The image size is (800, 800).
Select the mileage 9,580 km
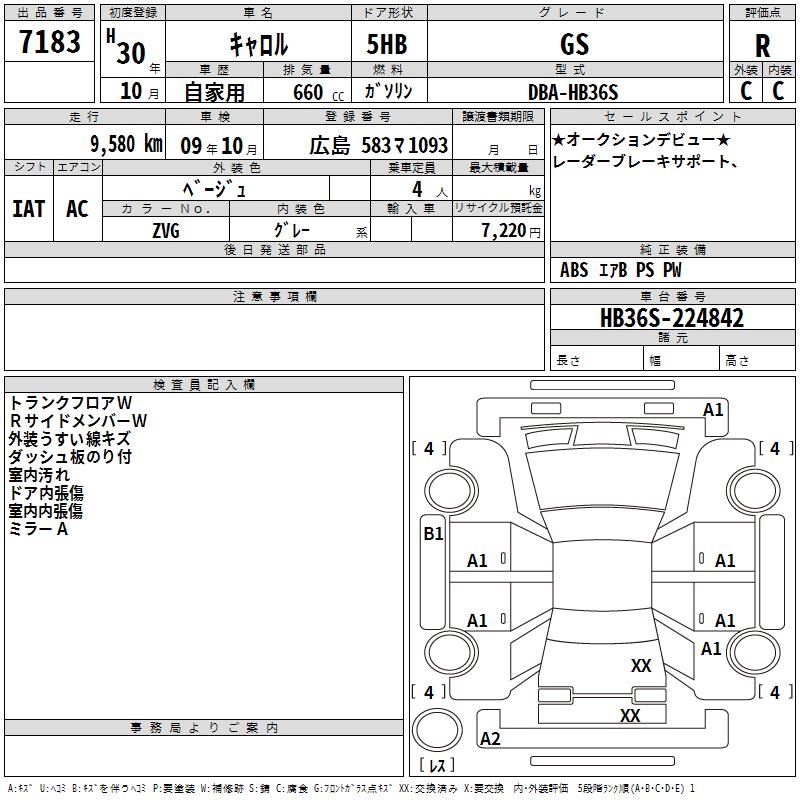[x=127, y=144]
